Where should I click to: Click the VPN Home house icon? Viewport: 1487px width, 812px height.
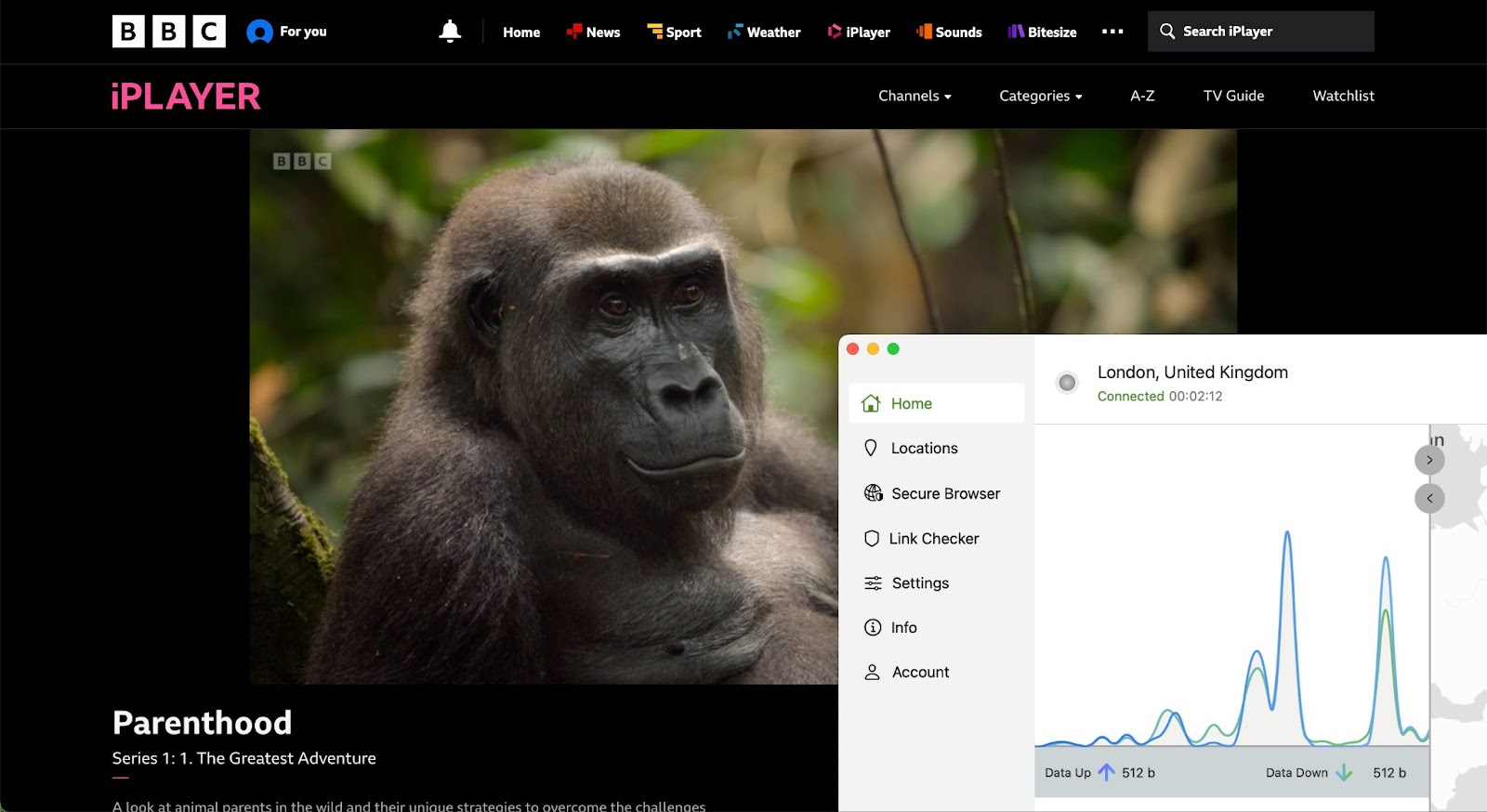tap(871, 403)
